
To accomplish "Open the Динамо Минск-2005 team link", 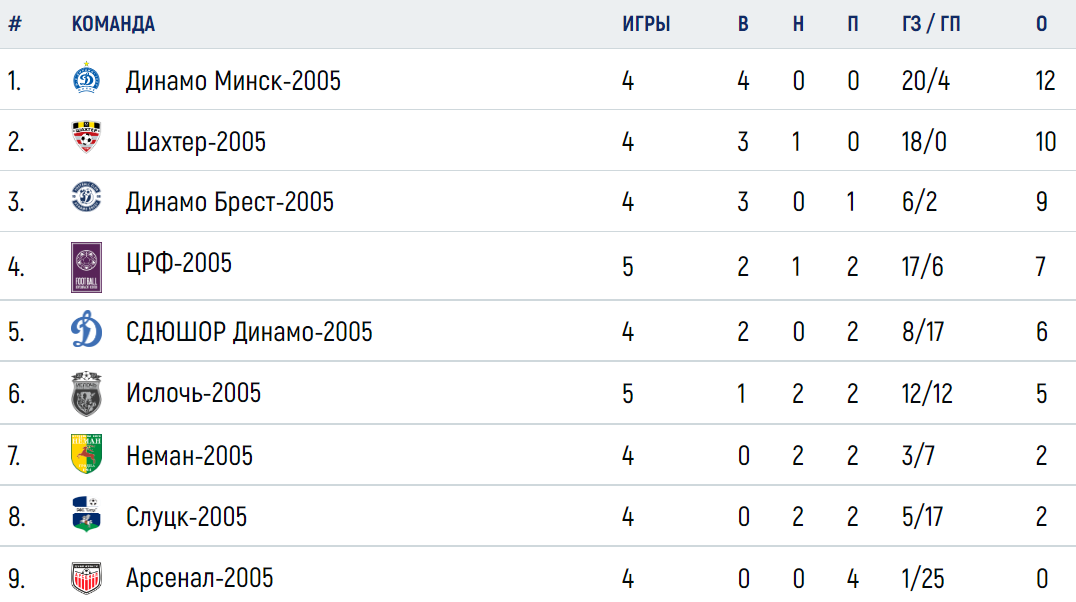I will click(233, 81).
